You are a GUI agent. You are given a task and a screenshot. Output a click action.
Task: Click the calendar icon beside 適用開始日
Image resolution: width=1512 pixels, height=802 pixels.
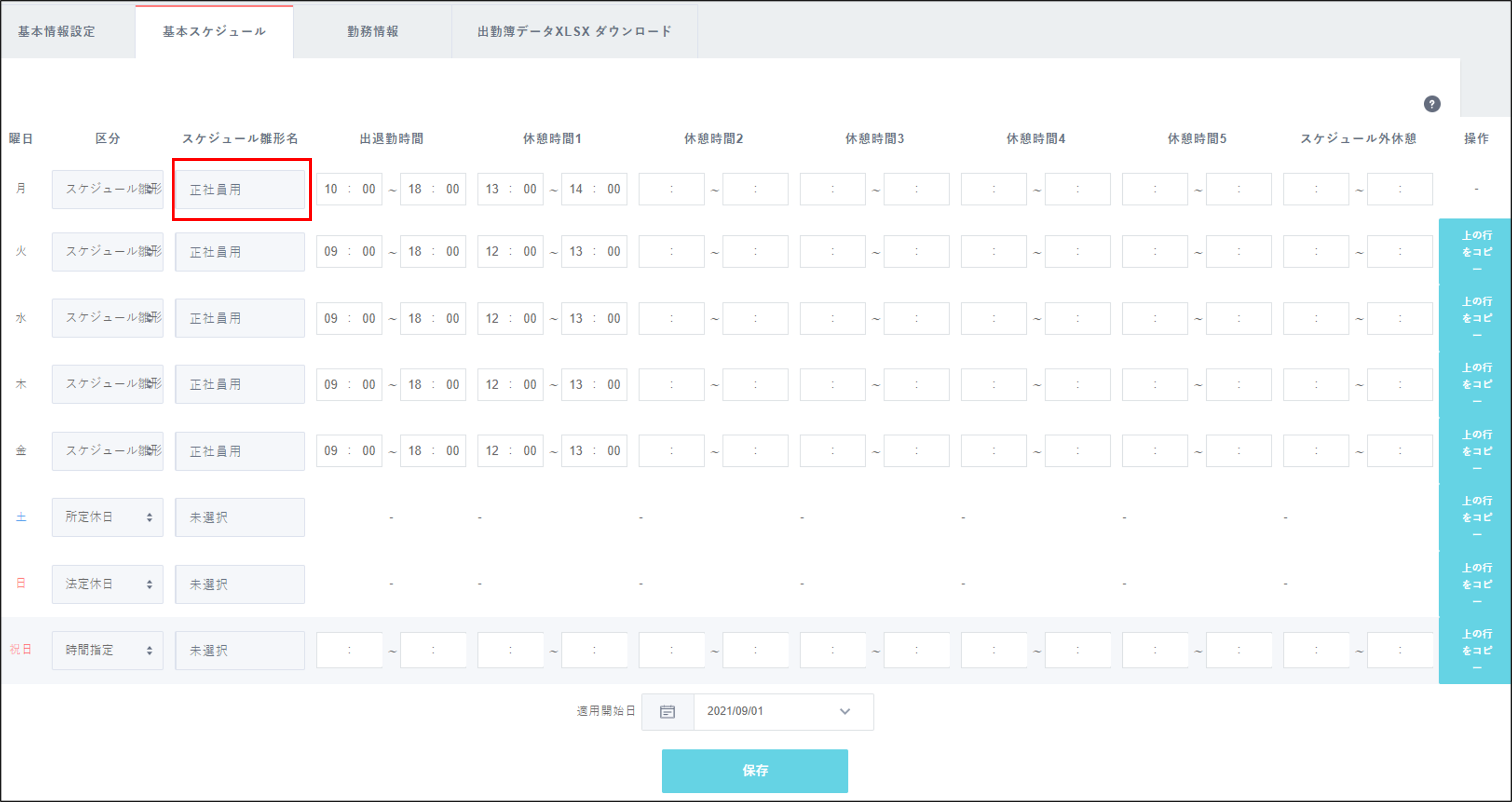(667, 711)
